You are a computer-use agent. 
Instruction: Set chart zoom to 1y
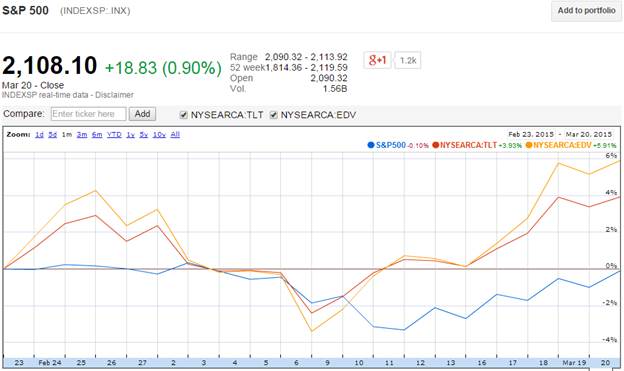[131, 135]
